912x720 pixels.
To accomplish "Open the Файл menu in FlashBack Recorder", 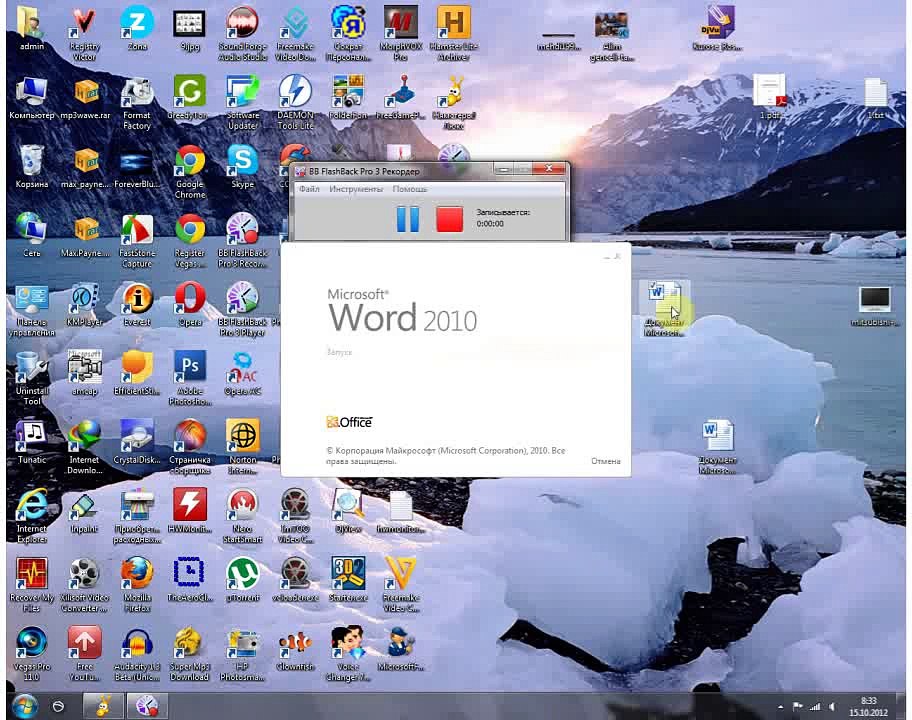I will point(309,189).
